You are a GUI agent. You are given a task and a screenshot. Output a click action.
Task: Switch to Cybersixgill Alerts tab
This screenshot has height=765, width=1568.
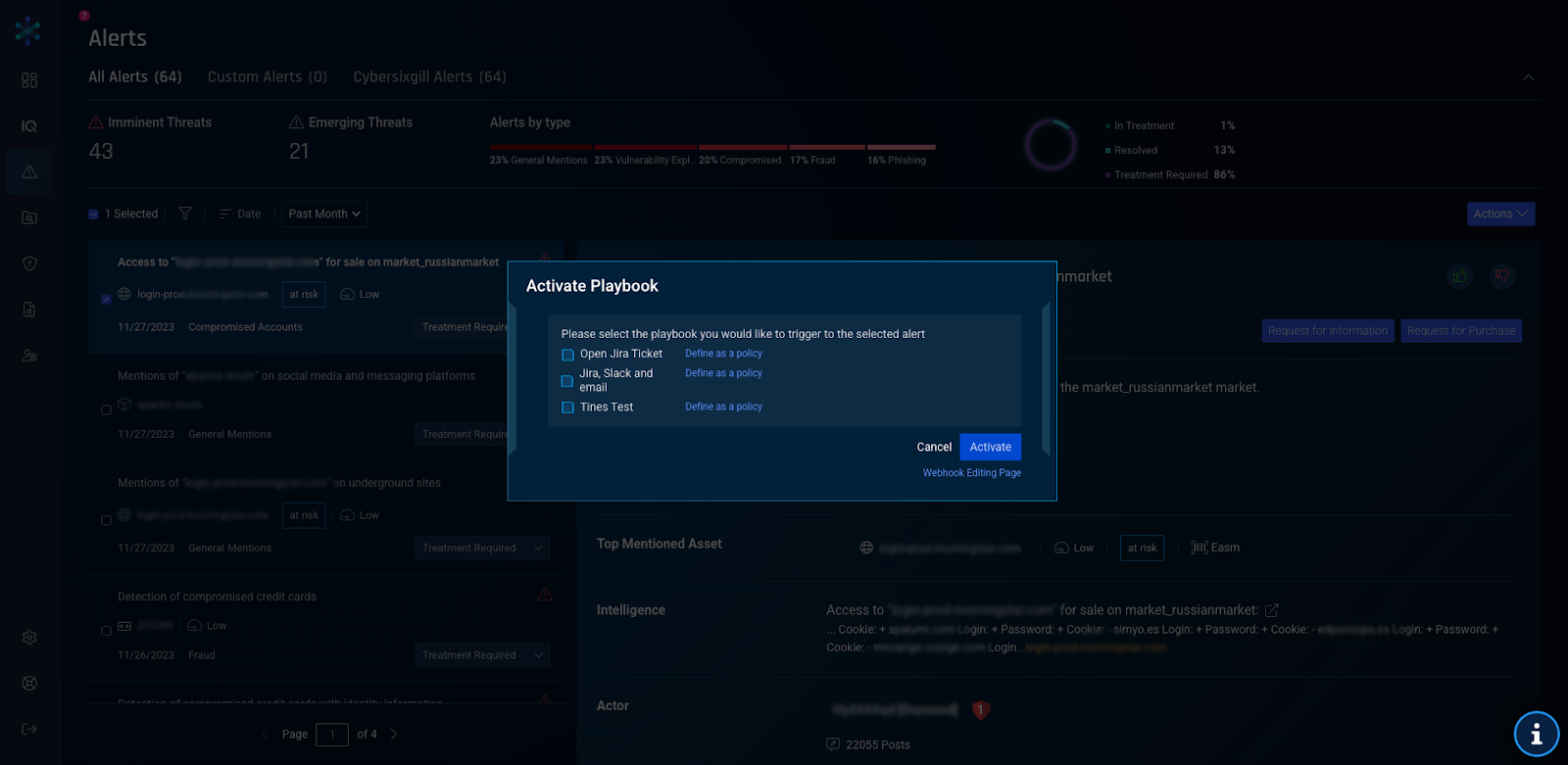tap(429, 76)
